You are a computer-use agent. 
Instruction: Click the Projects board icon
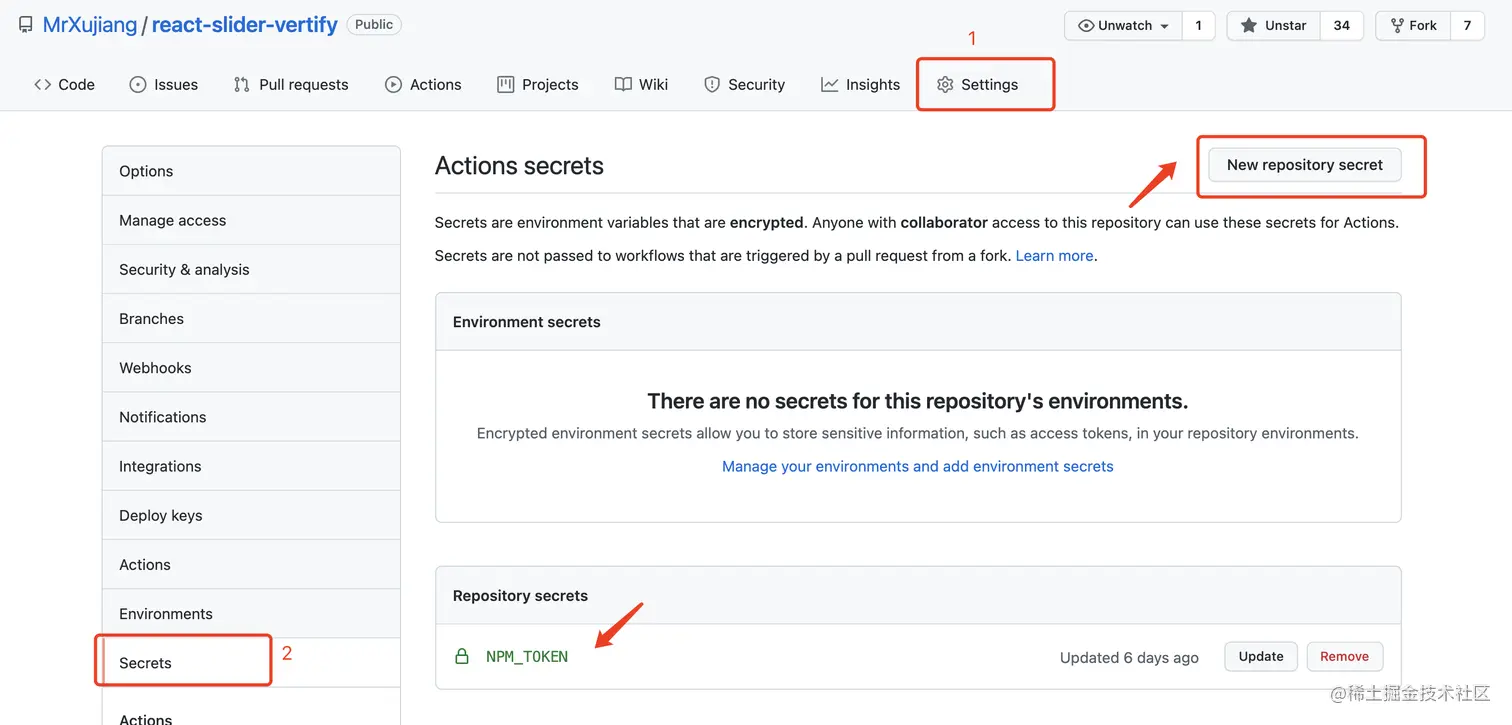[x=505, y=85]
